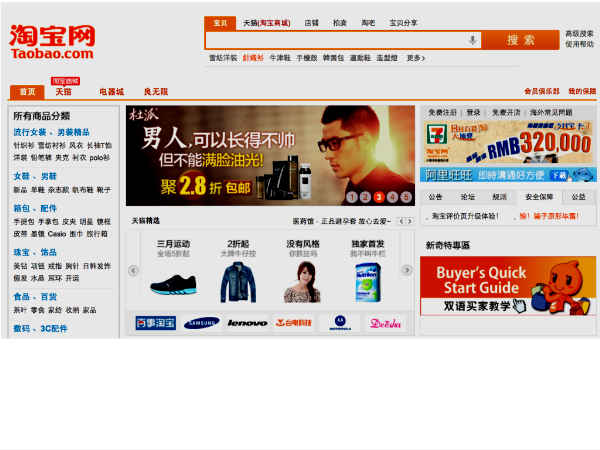Open the black sneaker product image

coord(173,285)
